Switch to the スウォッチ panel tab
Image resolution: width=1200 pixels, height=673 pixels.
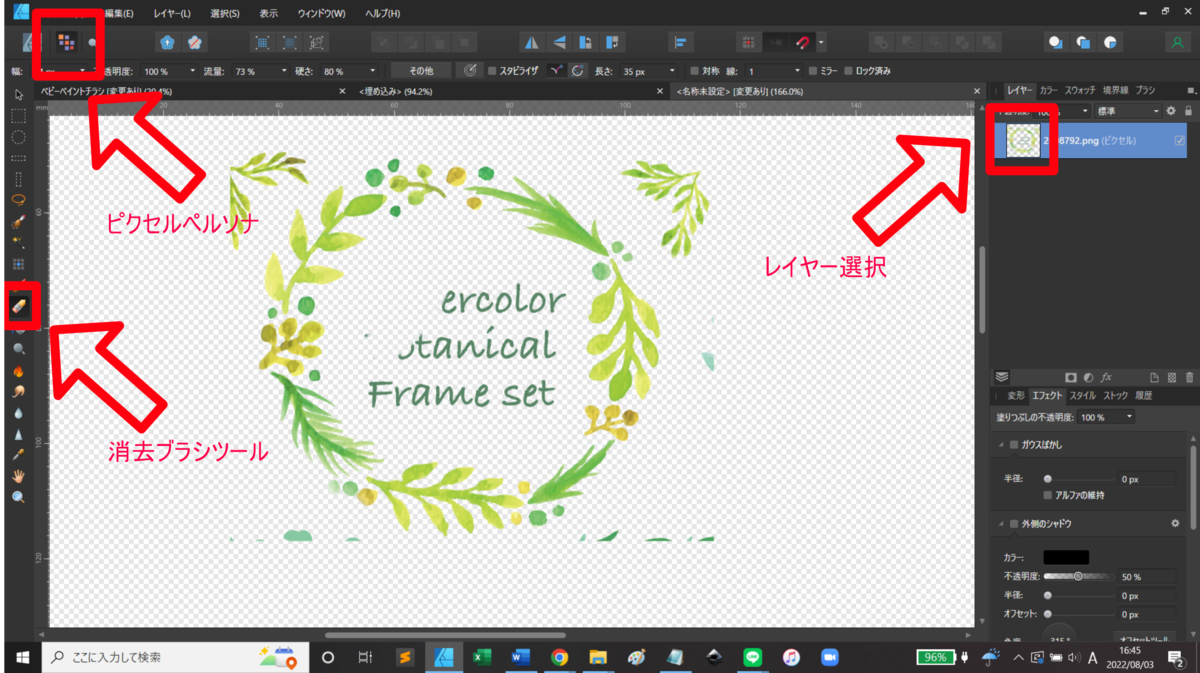coord(1079,90)
